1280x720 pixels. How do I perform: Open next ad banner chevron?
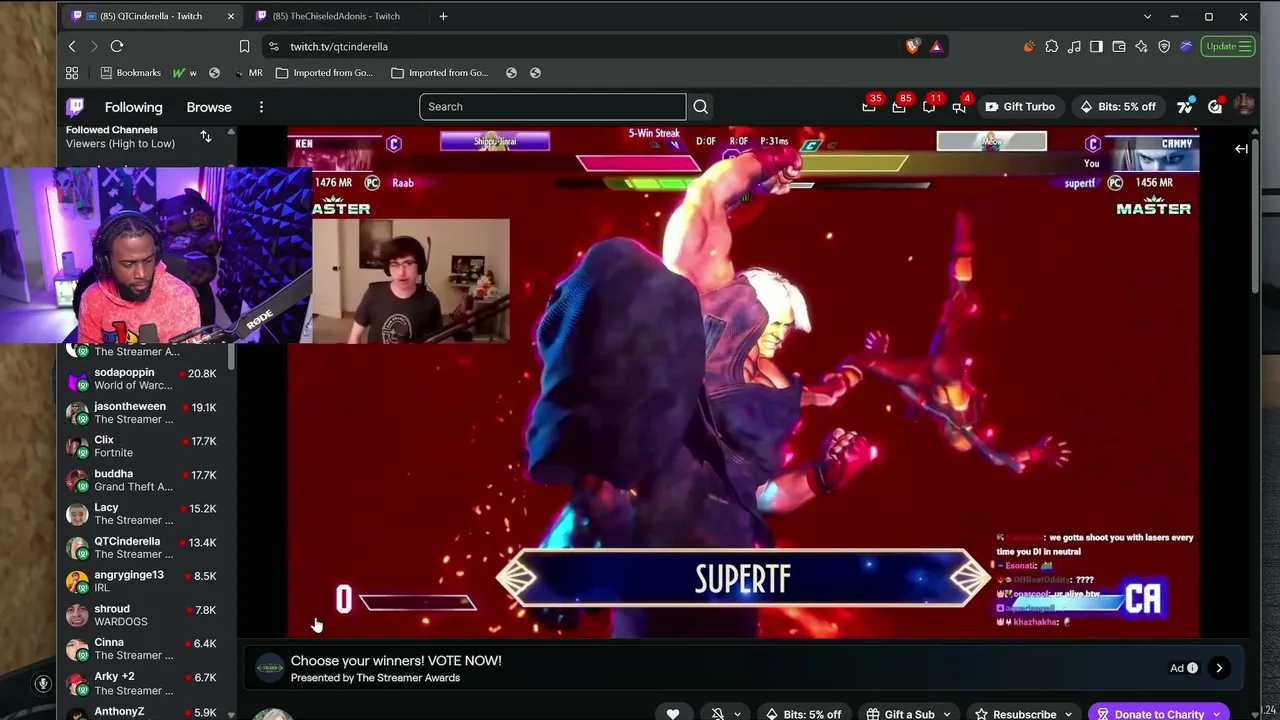1219,668
